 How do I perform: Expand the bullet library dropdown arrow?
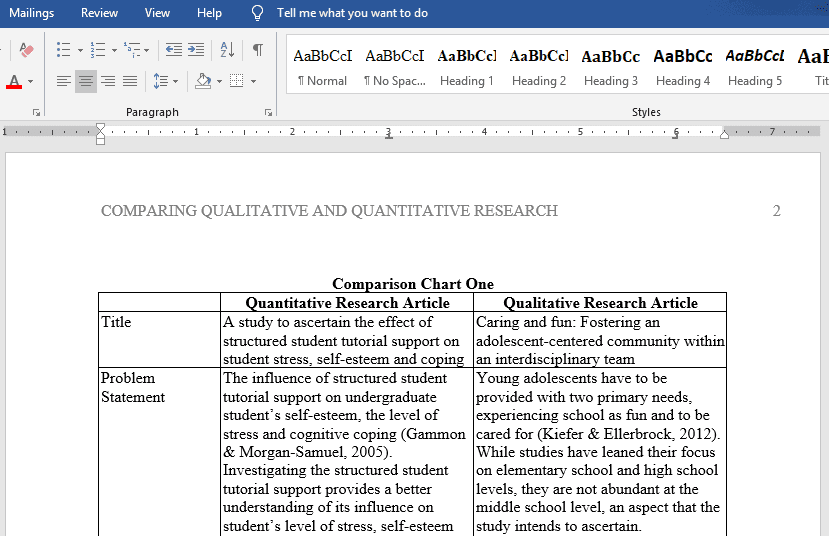pyautogui.click(x=80, y=50)
